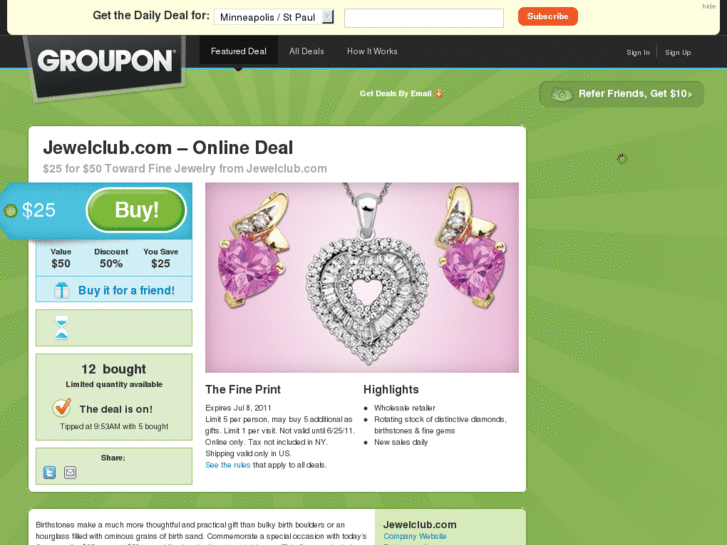Image resolution: width=727 pixels, height=545 pixels.
Task: Click the red plus icon beside Get Deals By Email
Action: coord(439,94)
